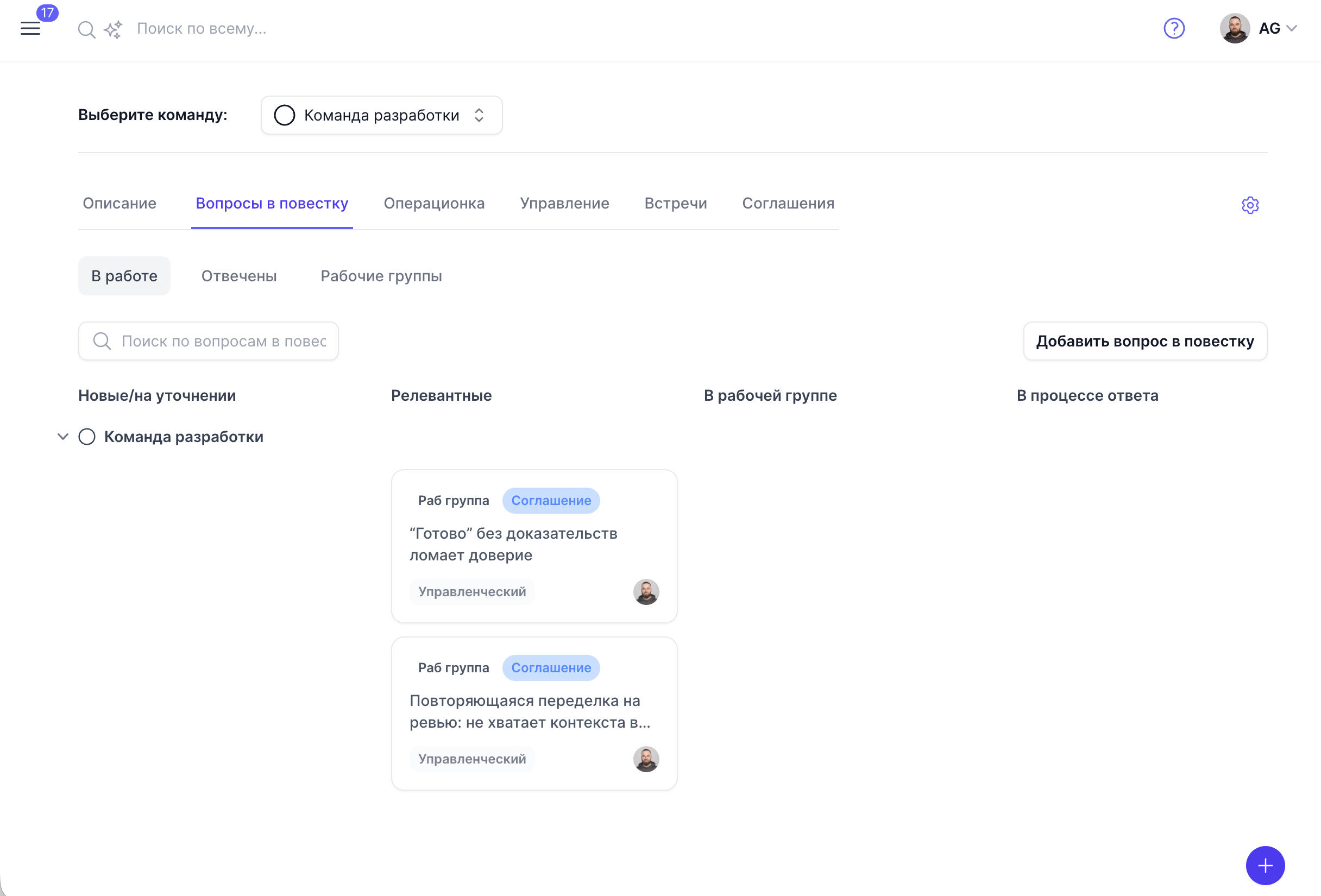
Task: Click the author avatar on the bottom card
Action: point(646,759)
